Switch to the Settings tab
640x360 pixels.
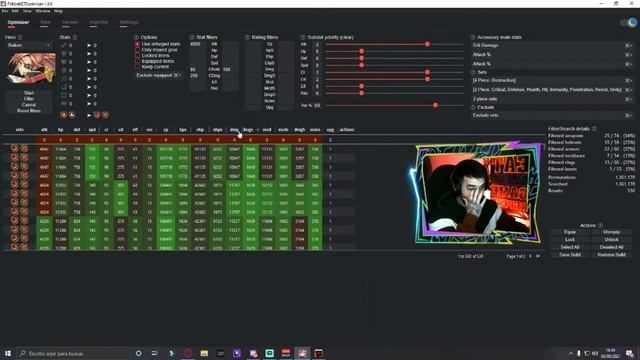tap(129, 22)
